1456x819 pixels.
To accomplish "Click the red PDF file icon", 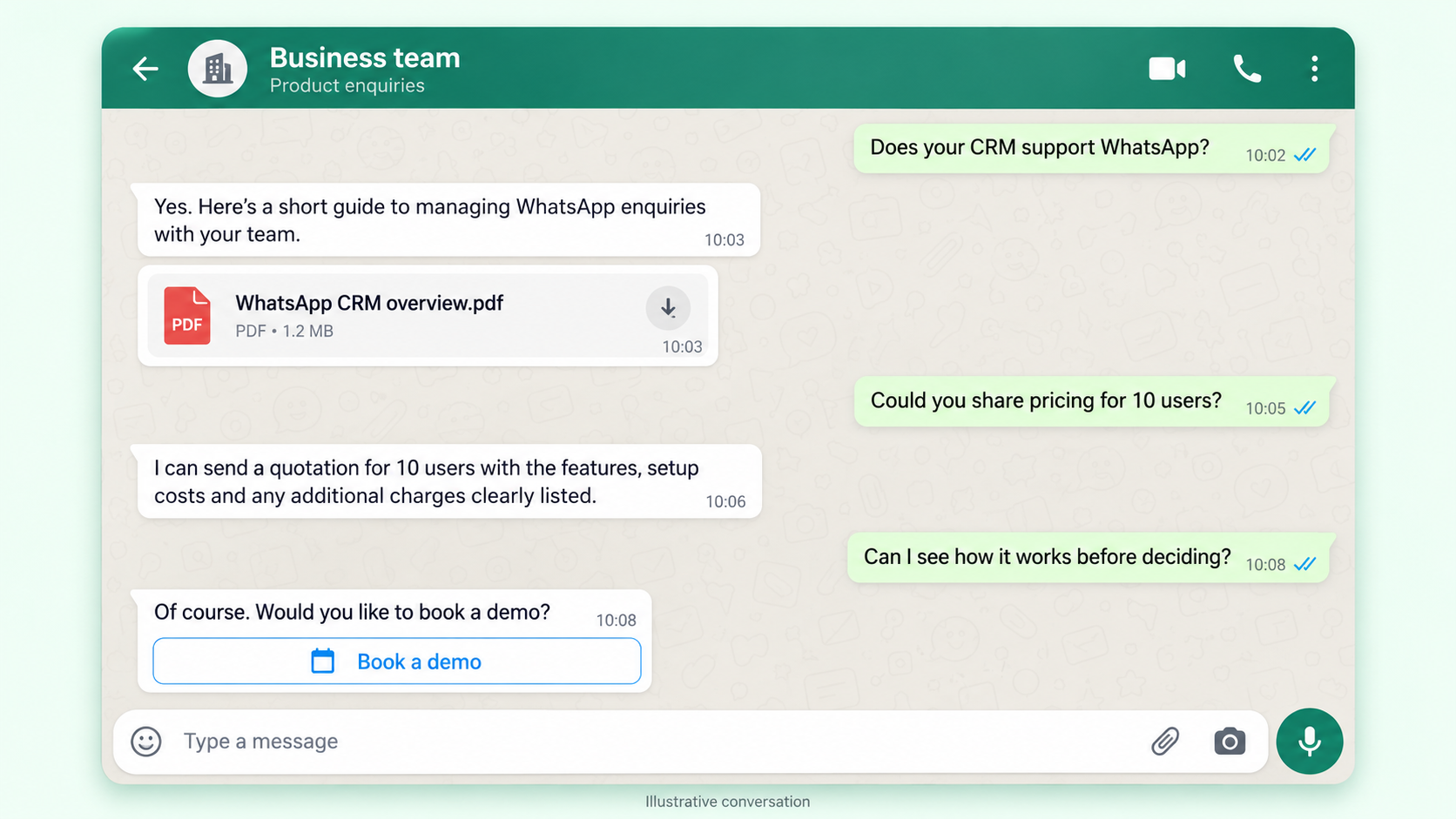I will (x=187, y=316).
